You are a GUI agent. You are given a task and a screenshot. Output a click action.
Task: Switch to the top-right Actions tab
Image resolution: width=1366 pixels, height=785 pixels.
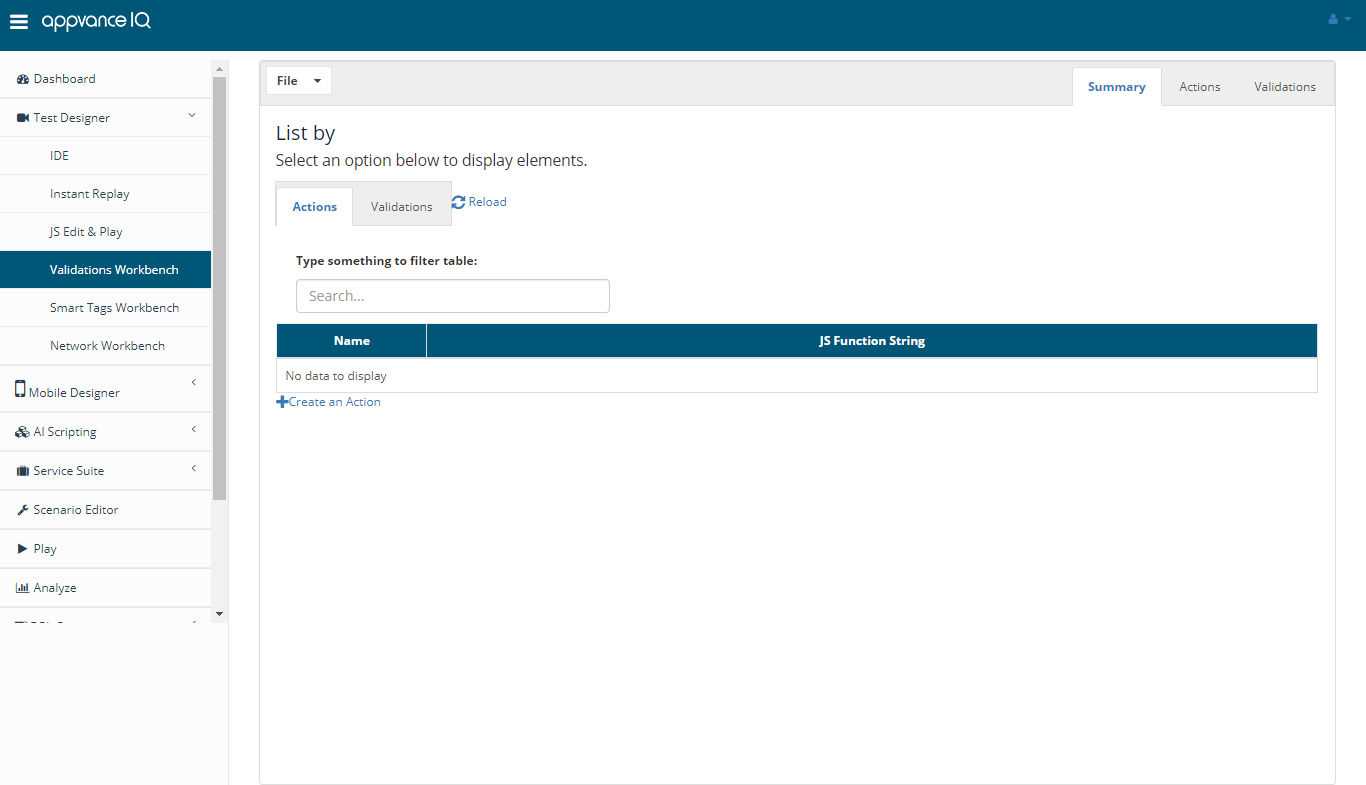click(x=1199, y=87)
